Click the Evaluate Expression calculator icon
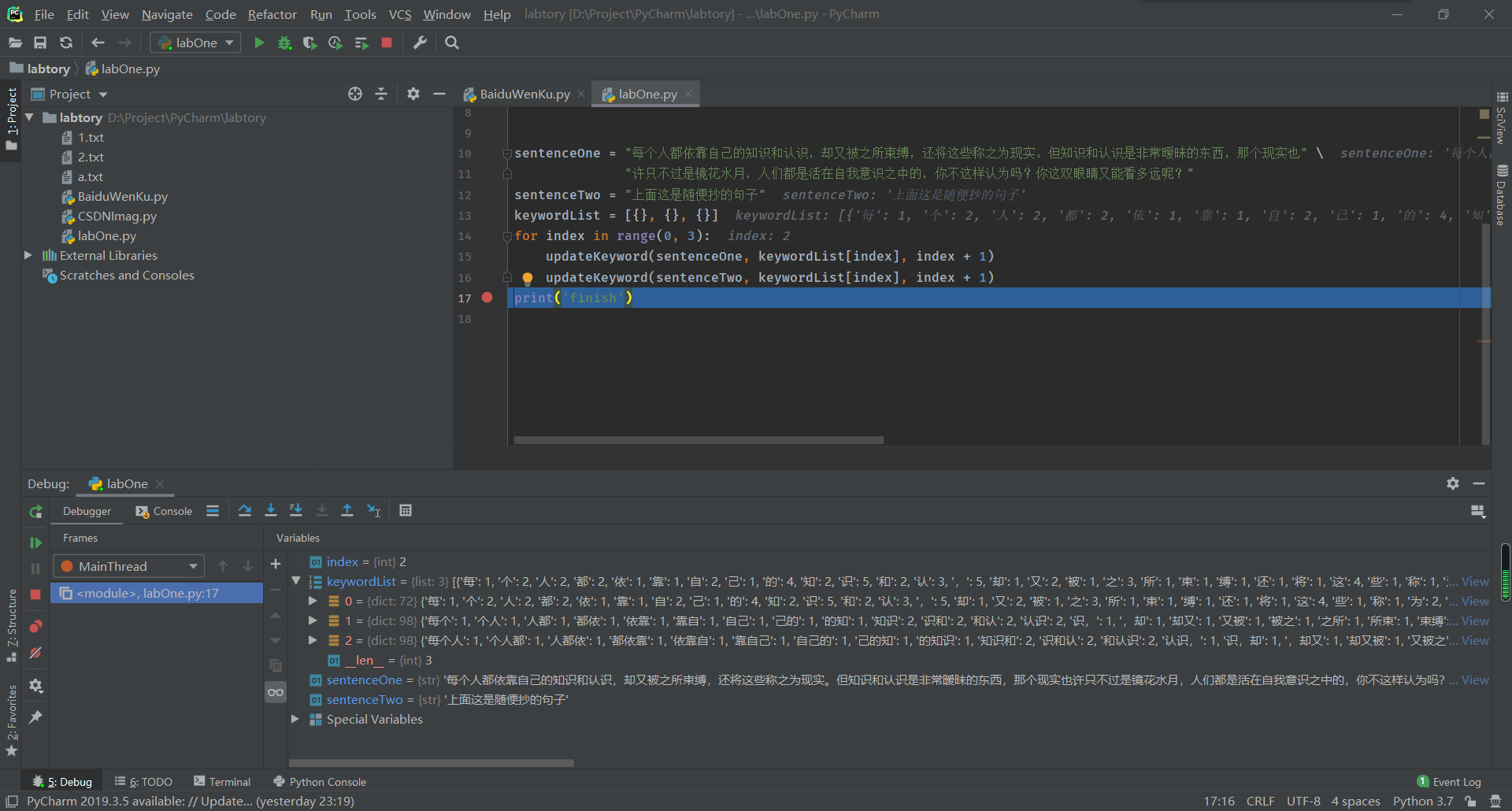The height and width of the screenshot is (811, 1512). click(x=406, y=510)
